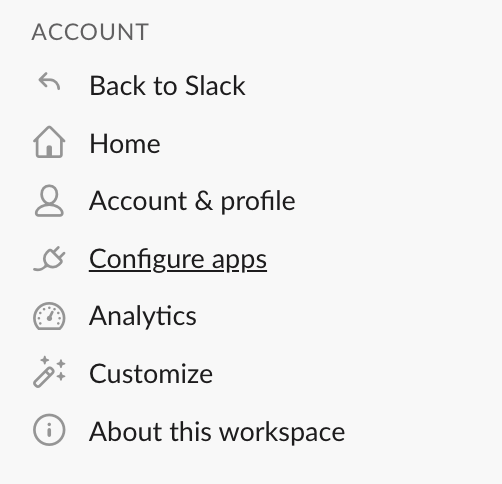Open Account & profile settings
This screenshot has width=502, height=484.
[x=192, y=201]
